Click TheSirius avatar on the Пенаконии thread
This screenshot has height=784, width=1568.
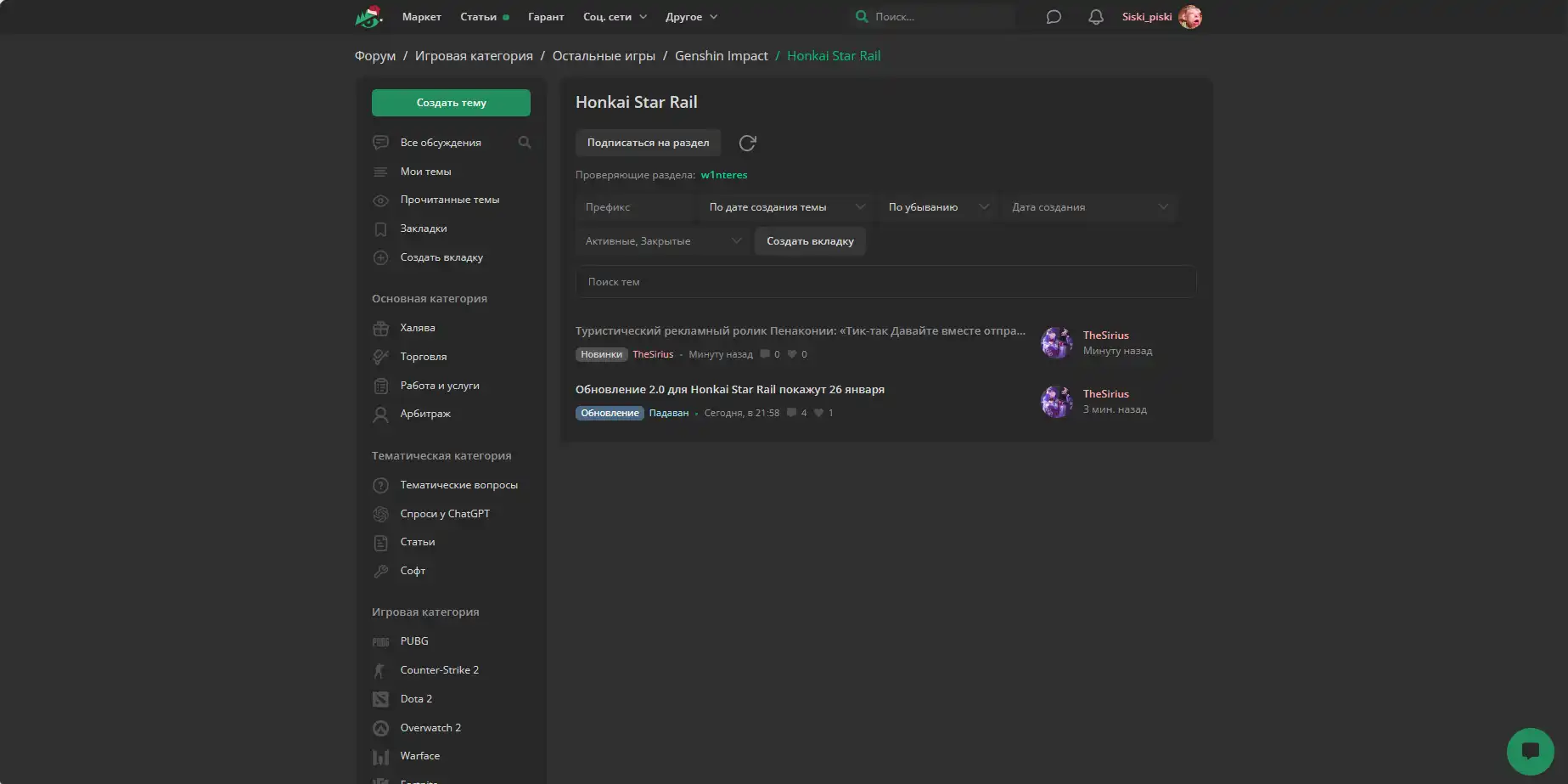(1057, 343)
